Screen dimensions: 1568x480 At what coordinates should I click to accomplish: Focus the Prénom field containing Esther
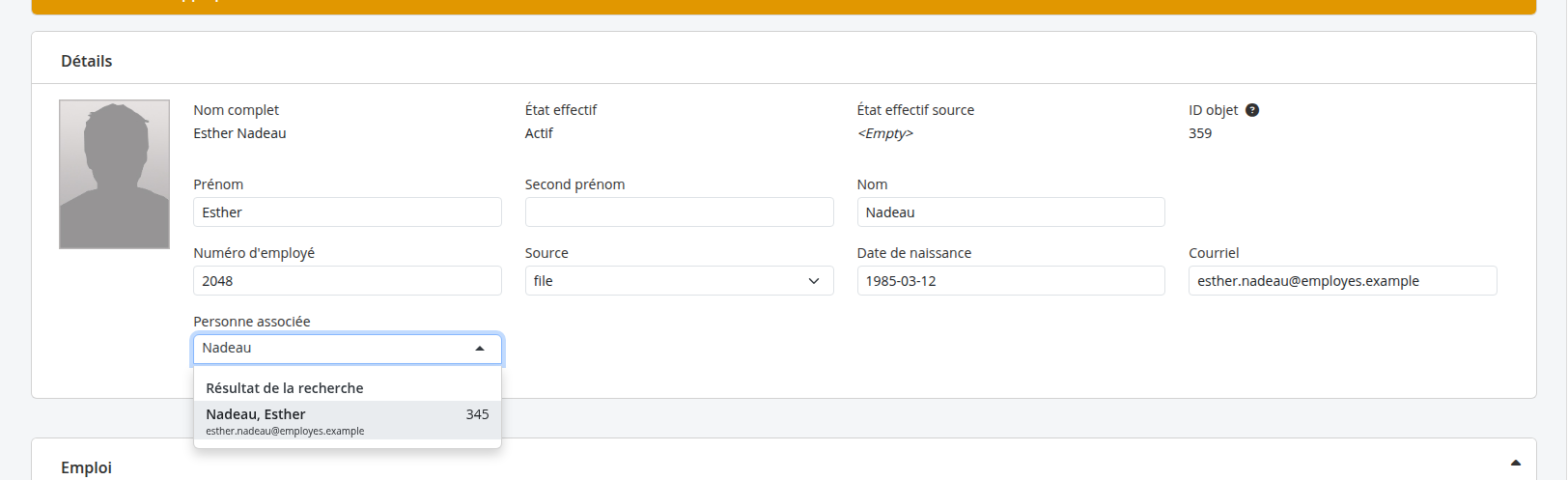click(x=348, y=212)
